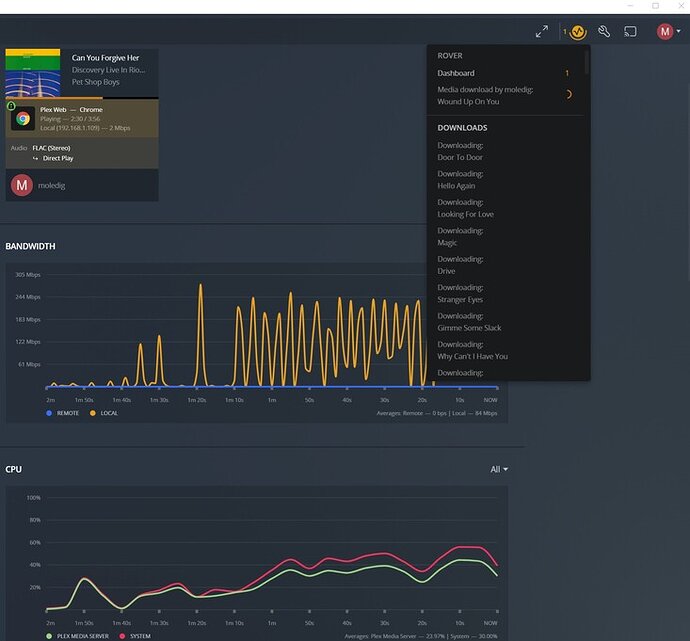Toggle the SYSTEM CPU legend item
This screenshot has width=690, height=641.
(135, 636)
